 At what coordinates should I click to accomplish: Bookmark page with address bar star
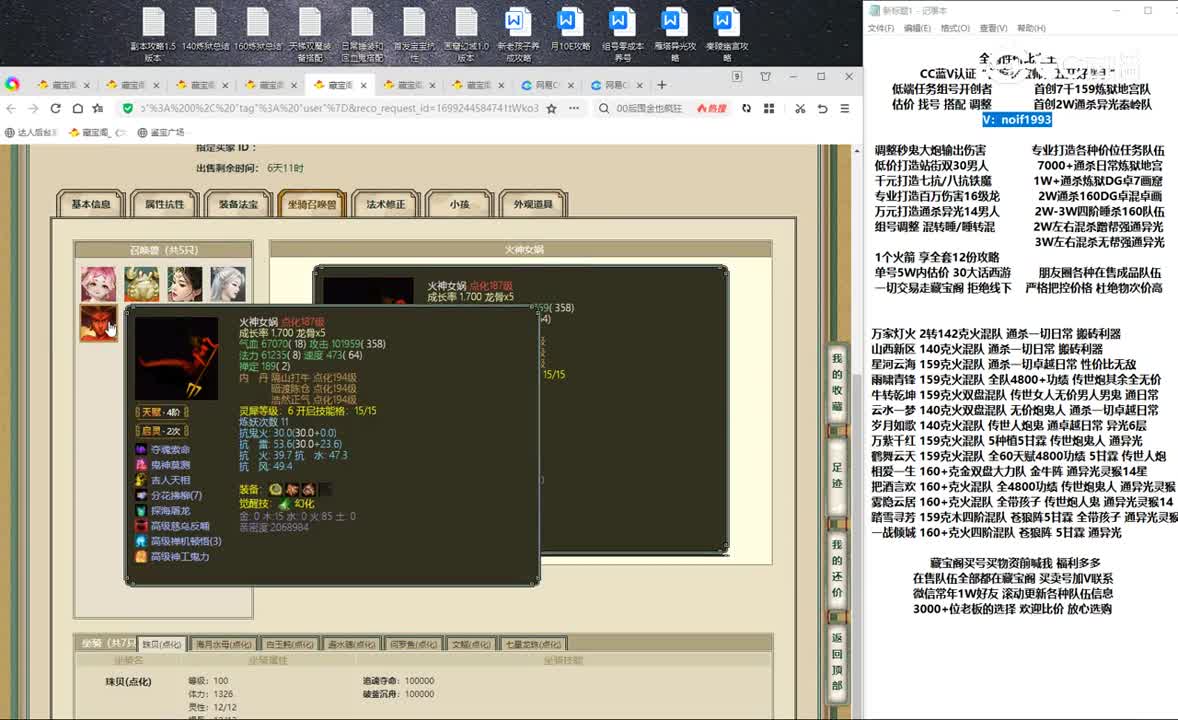pos(551,108)
